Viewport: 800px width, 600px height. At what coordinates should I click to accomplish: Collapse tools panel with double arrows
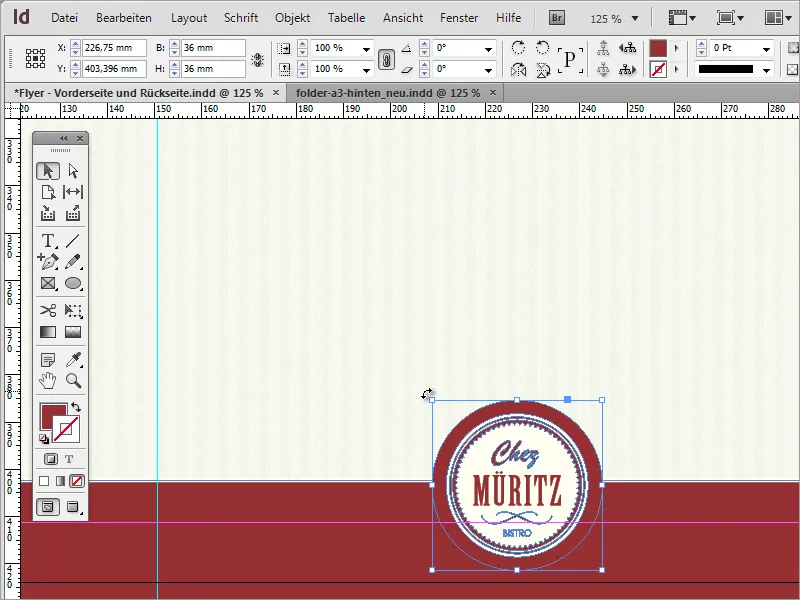(x=64, y=138)
